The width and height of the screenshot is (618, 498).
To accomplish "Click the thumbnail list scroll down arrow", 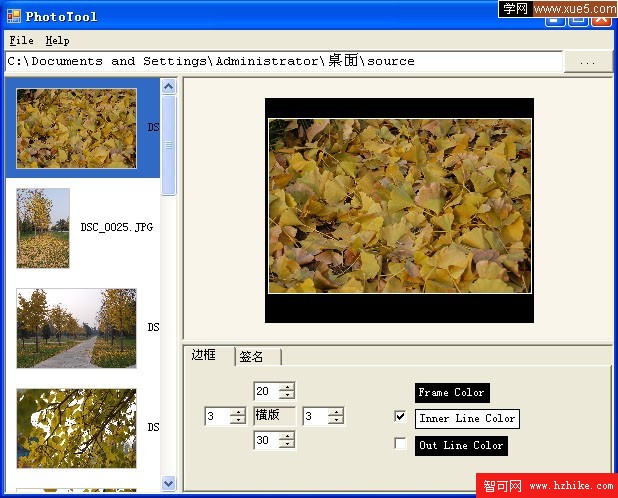I will [169, 483].
